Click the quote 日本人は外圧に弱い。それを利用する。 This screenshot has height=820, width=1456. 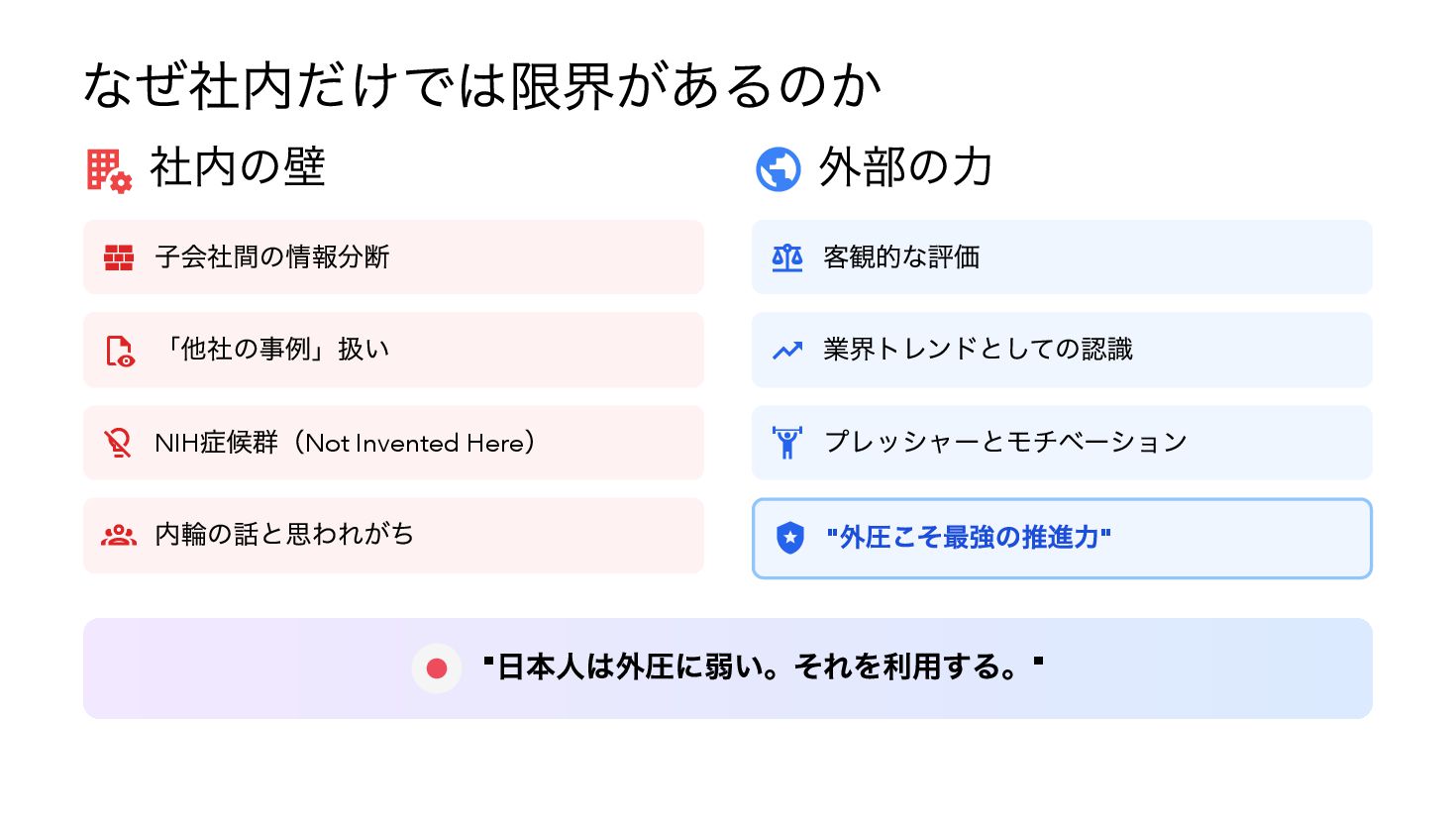pos(763,667)
